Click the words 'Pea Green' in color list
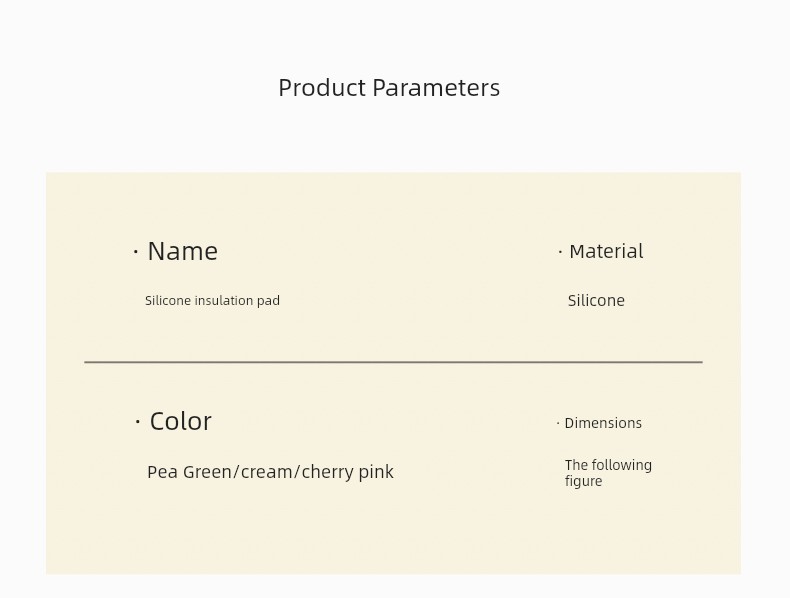790x598 pixels. tap(189, 472)
